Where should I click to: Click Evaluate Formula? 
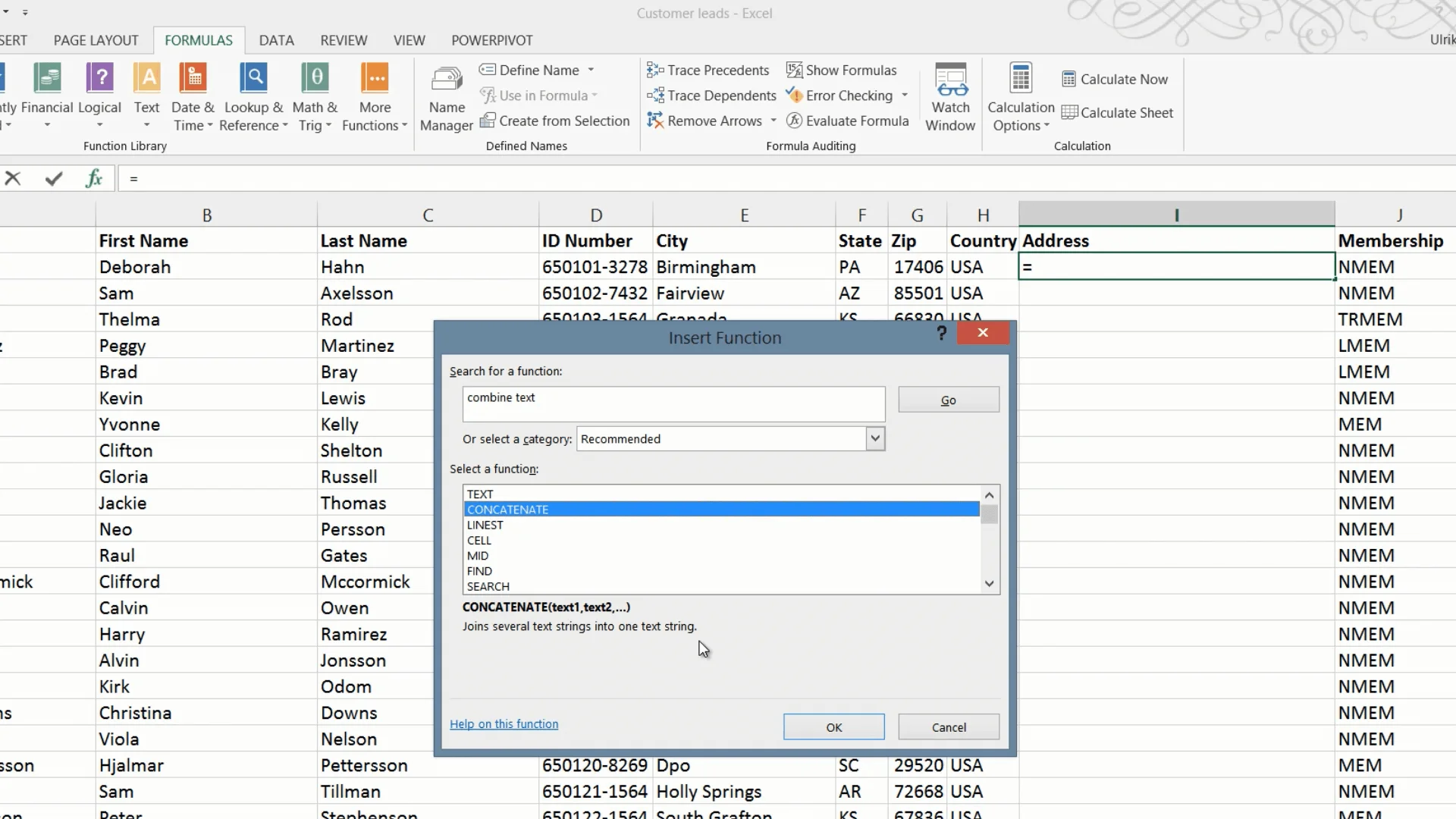848,121
